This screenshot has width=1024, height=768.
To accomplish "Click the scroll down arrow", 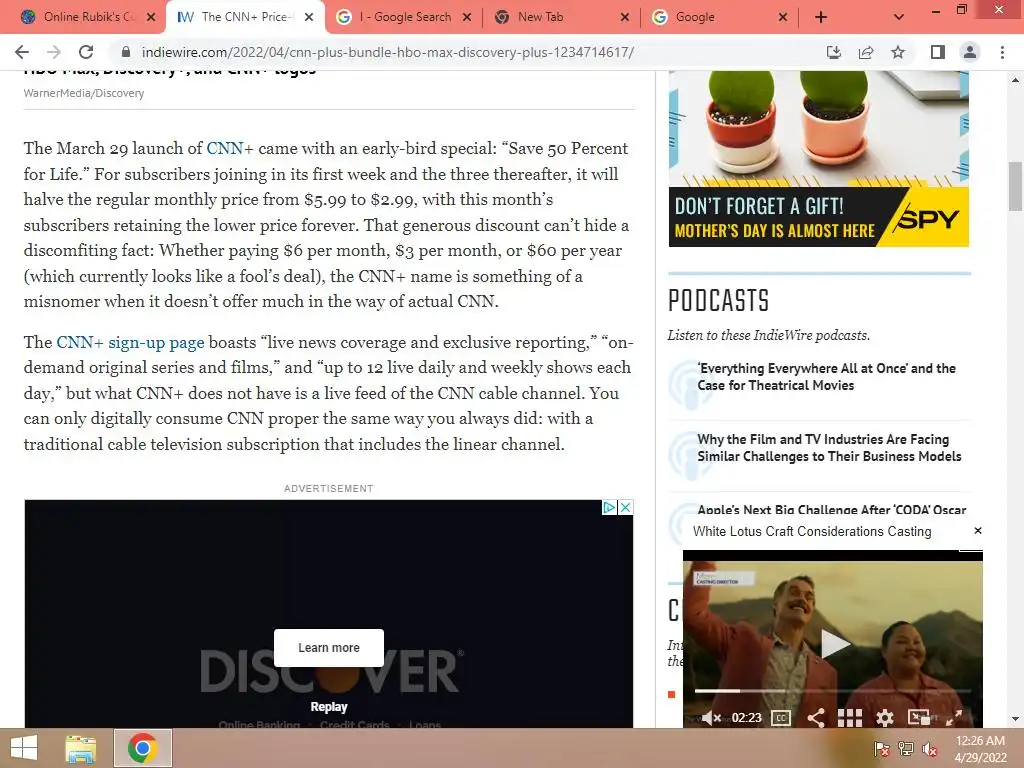I will [x=1015, y=720].
